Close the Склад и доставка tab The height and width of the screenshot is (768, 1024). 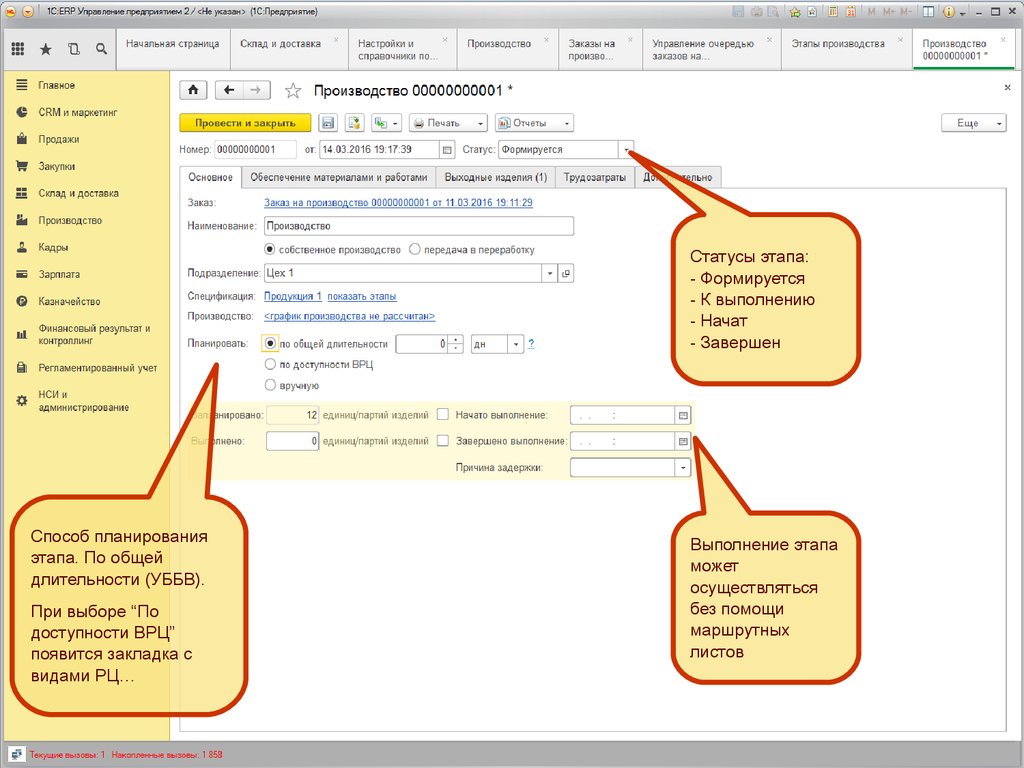(337, 40)
